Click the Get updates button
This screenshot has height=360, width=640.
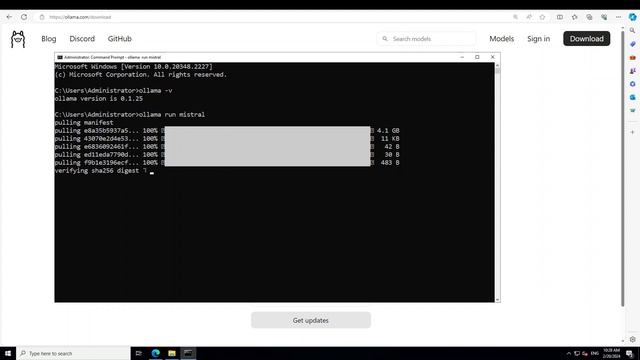(311, 320)
